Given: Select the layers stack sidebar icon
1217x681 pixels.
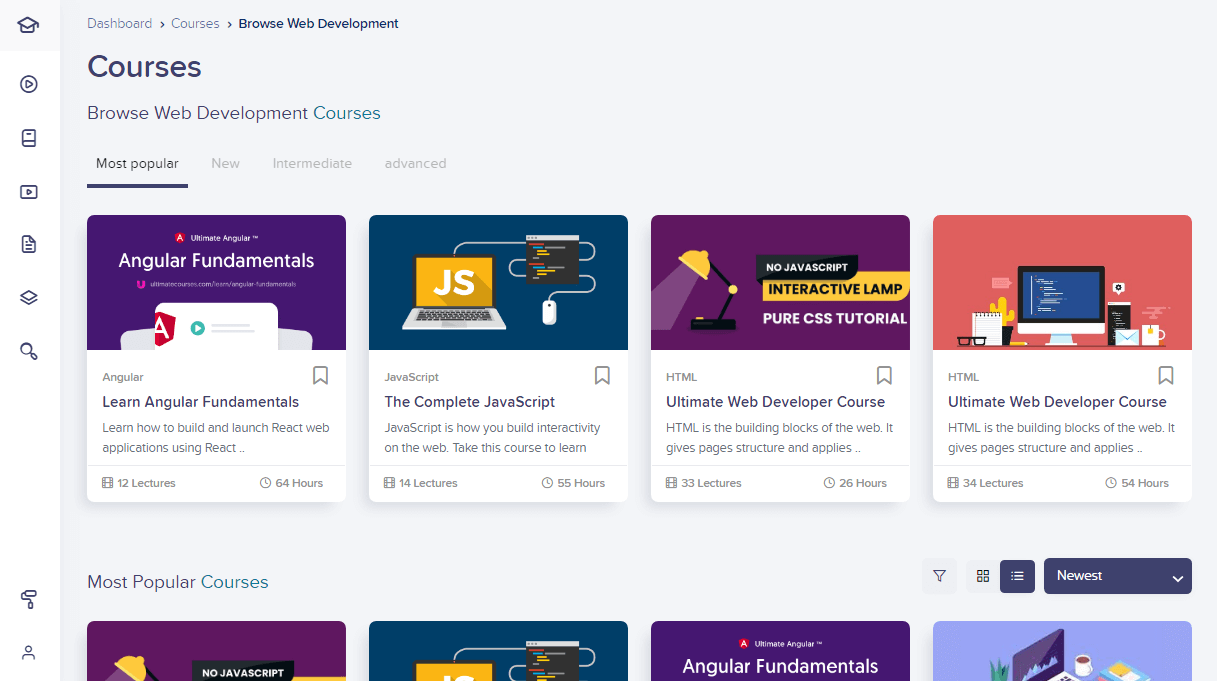Looking at the screenshot, I should click(29, 297).
